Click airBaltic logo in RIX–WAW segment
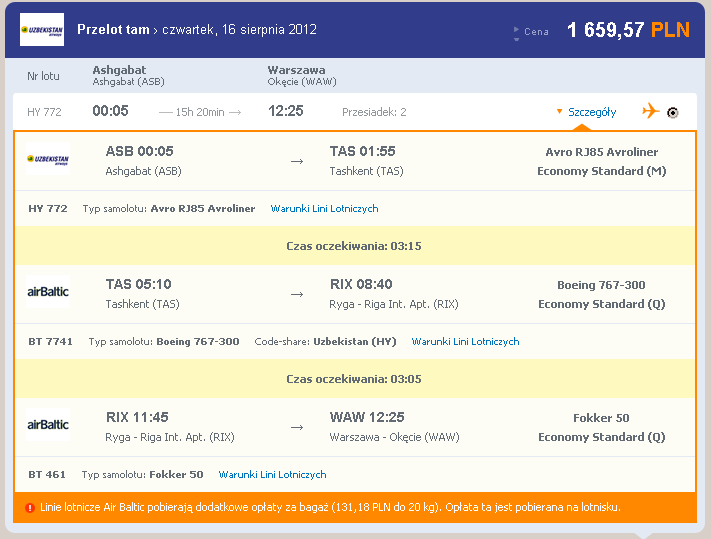 click(x=48, y=425)
